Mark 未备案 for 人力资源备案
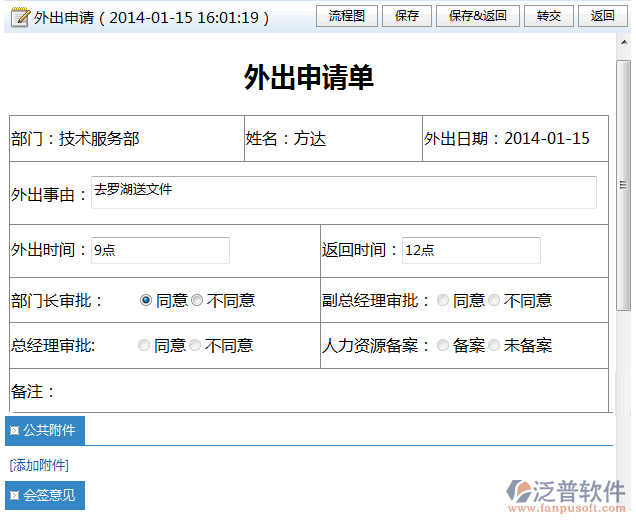 click(494, 345)
